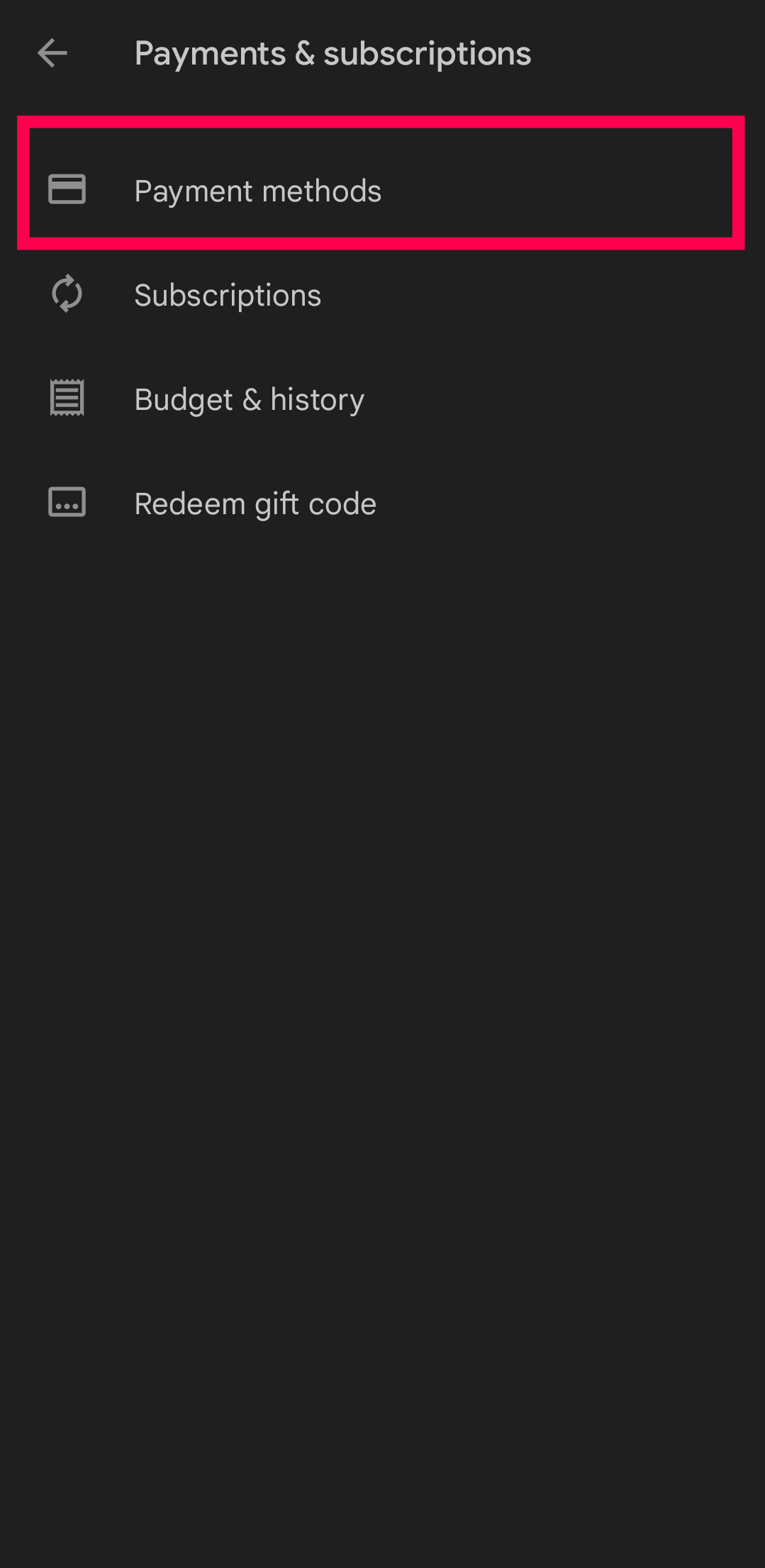Select the pink-highlighted Payment methods row
The height and width of the screenshot is (1568, 765).
coord(381,183)
